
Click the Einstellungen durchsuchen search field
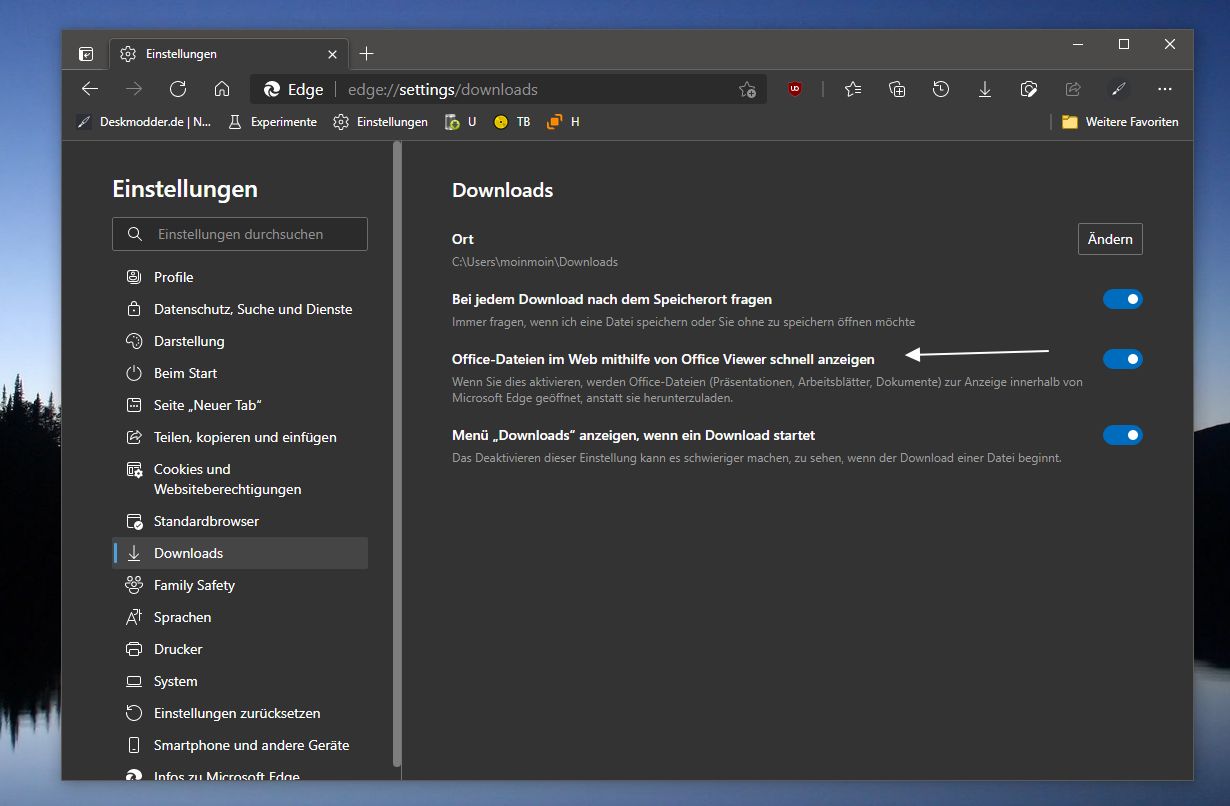240,234
